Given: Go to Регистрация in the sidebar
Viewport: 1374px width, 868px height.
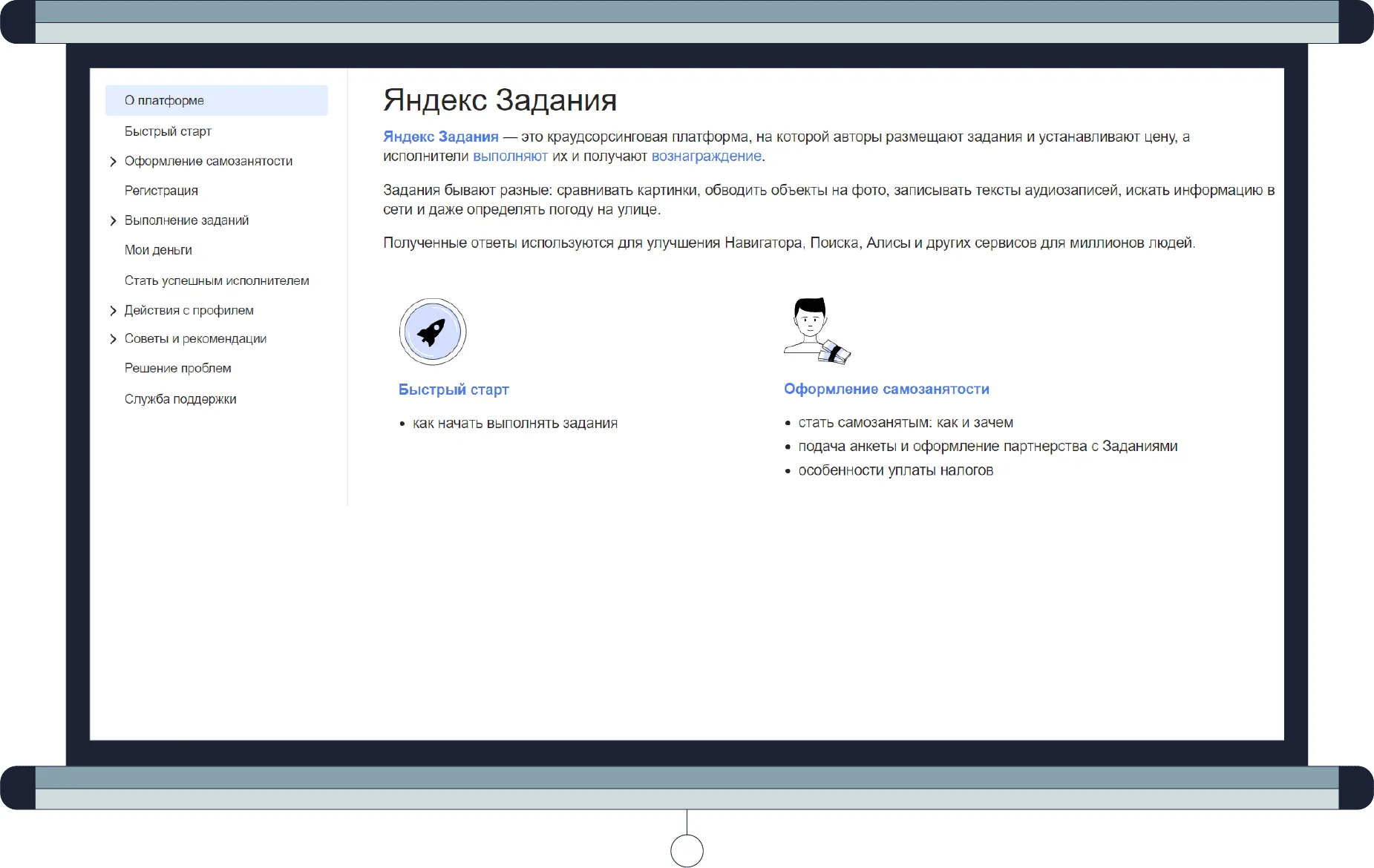Looking at the screenshot, I should pyautogui.click(x=161, y=191).
